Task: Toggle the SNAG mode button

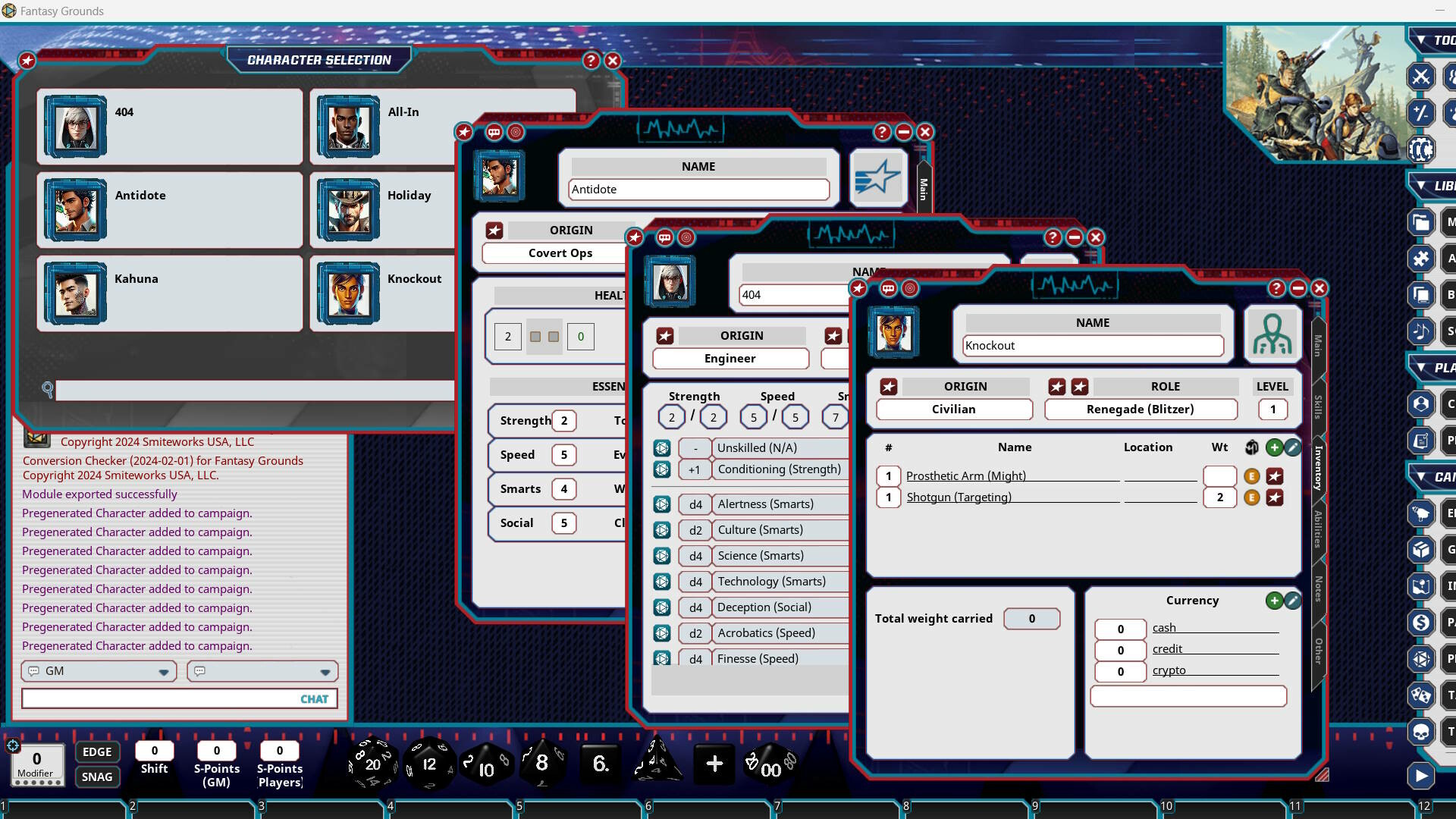Action: [x=97, y=777]
